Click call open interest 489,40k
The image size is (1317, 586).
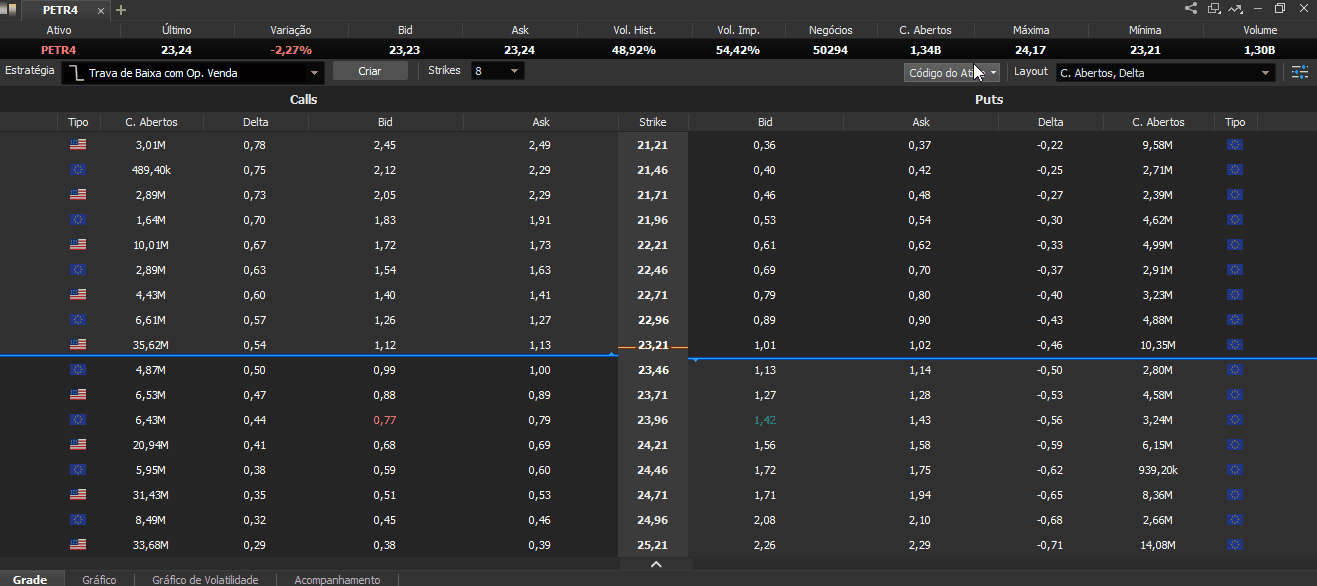click(x=151, y=170)
